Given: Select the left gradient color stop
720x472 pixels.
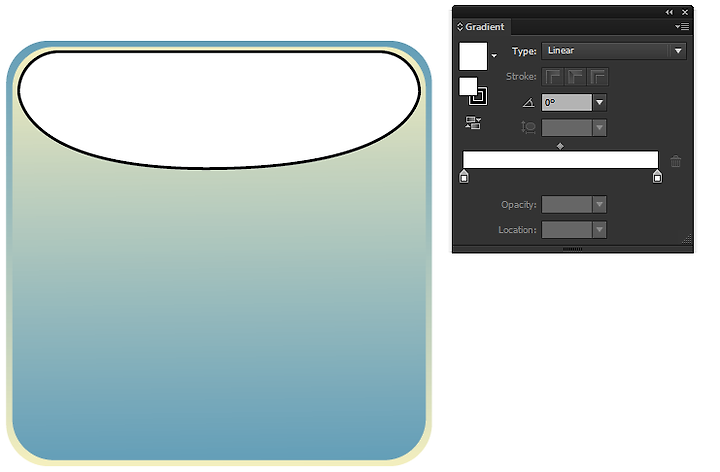Looking at the screenshot, I should click(464, 176).
